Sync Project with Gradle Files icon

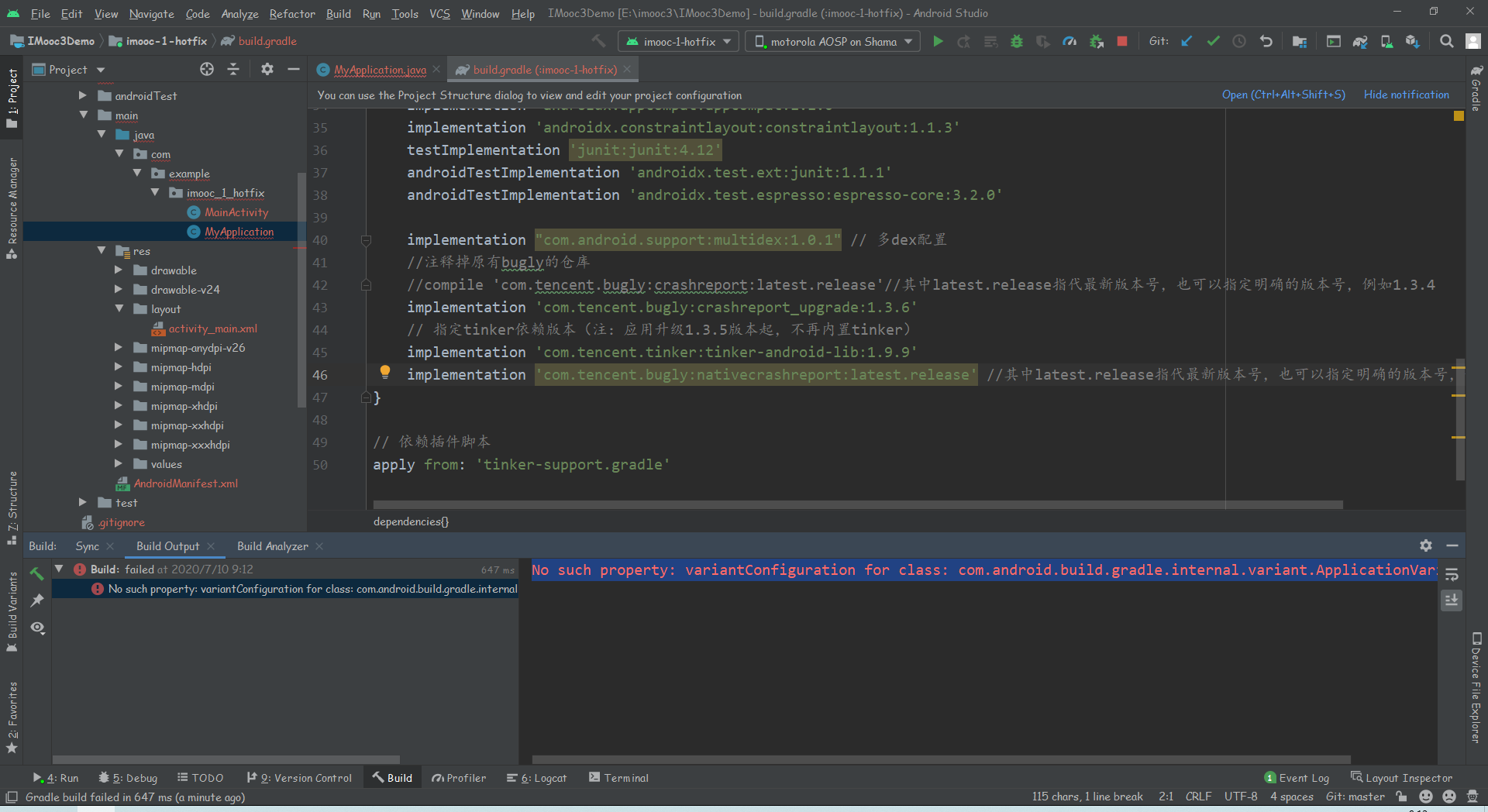point(1360,41)
